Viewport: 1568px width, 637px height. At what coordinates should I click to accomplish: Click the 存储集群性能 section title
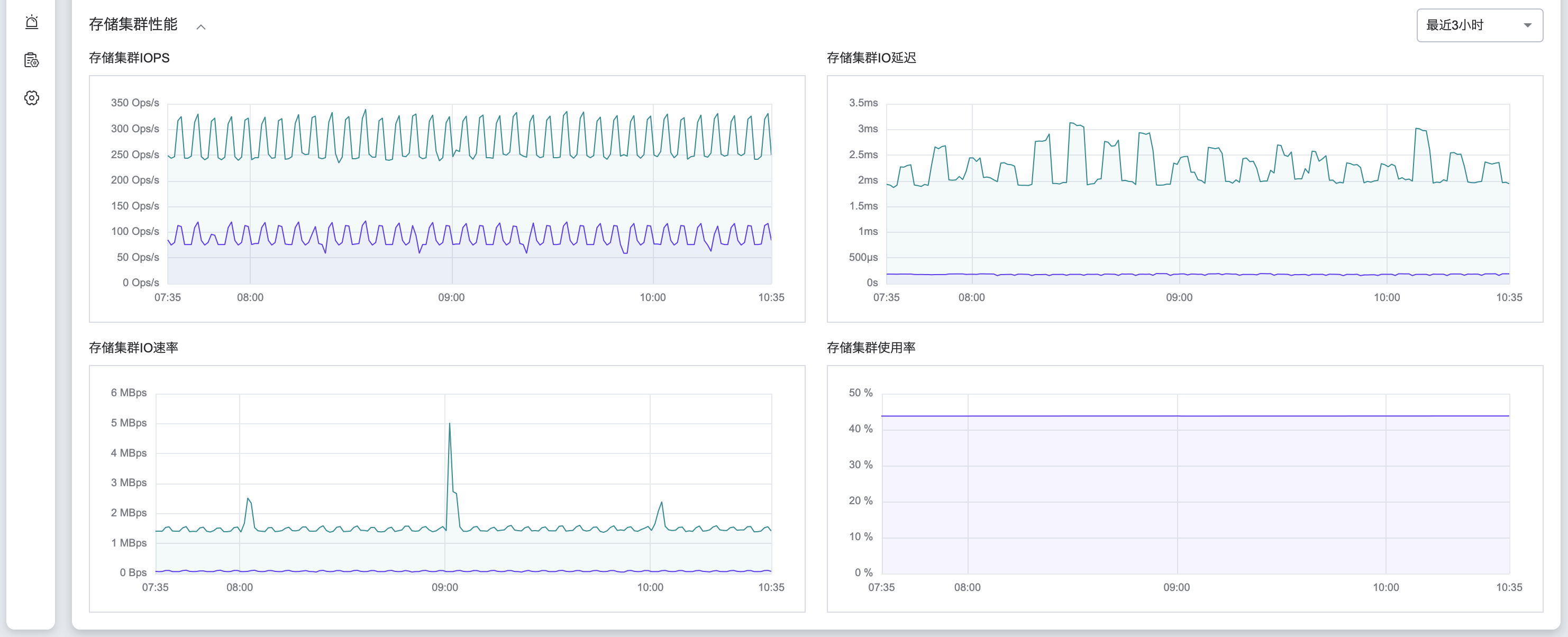pyautogui.click(x=133, y=24)
